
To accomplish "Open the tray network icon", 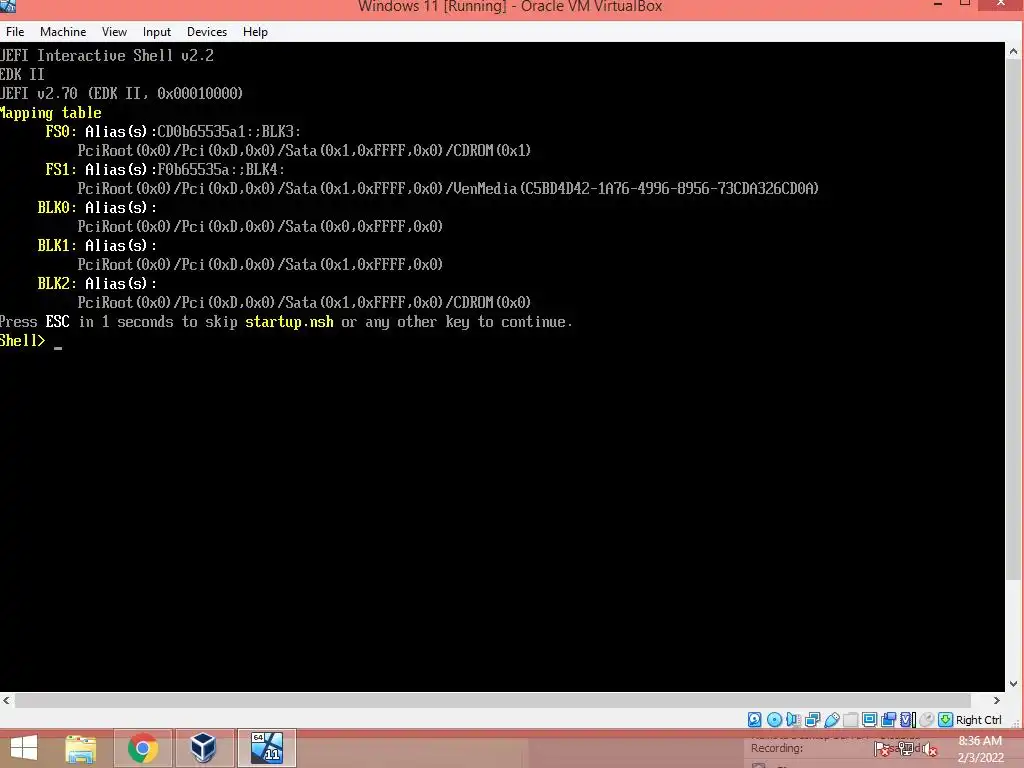I will click(906, 749).
